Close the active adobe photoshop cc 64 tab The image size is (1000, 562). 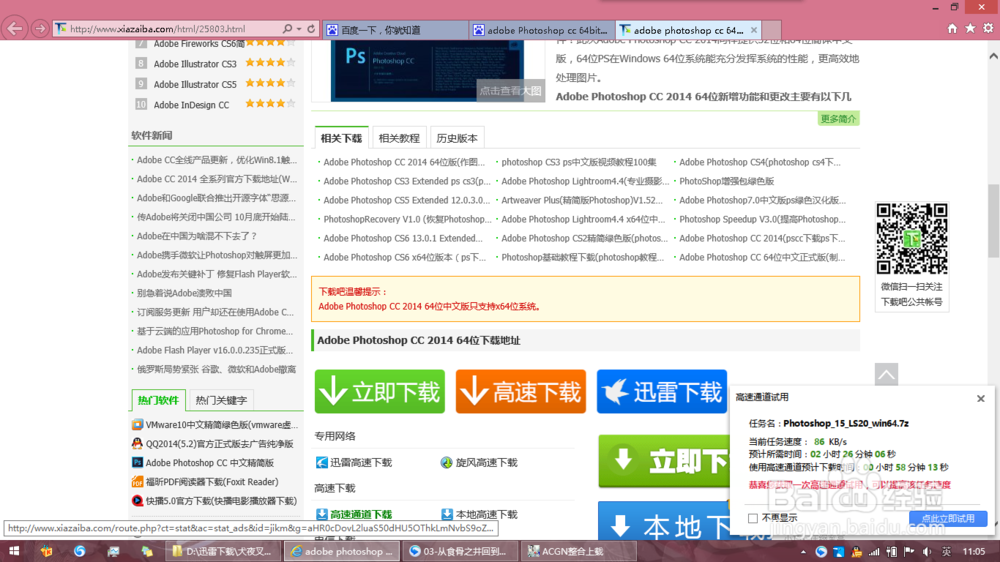pyautogui.click(x=754, y=30)
